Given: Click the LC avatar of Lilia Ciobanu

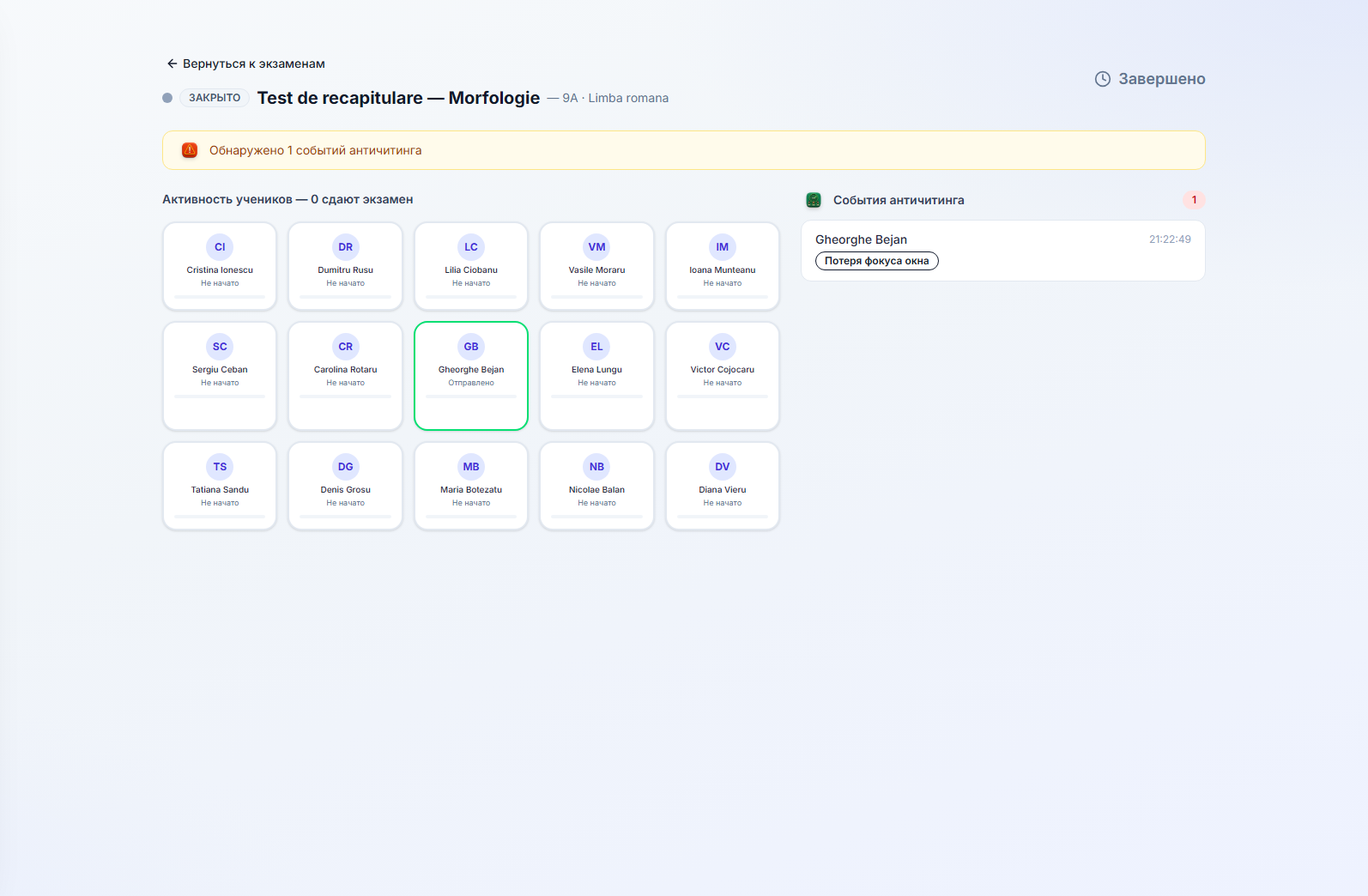Looking at the screenshot, I should 471,247.
